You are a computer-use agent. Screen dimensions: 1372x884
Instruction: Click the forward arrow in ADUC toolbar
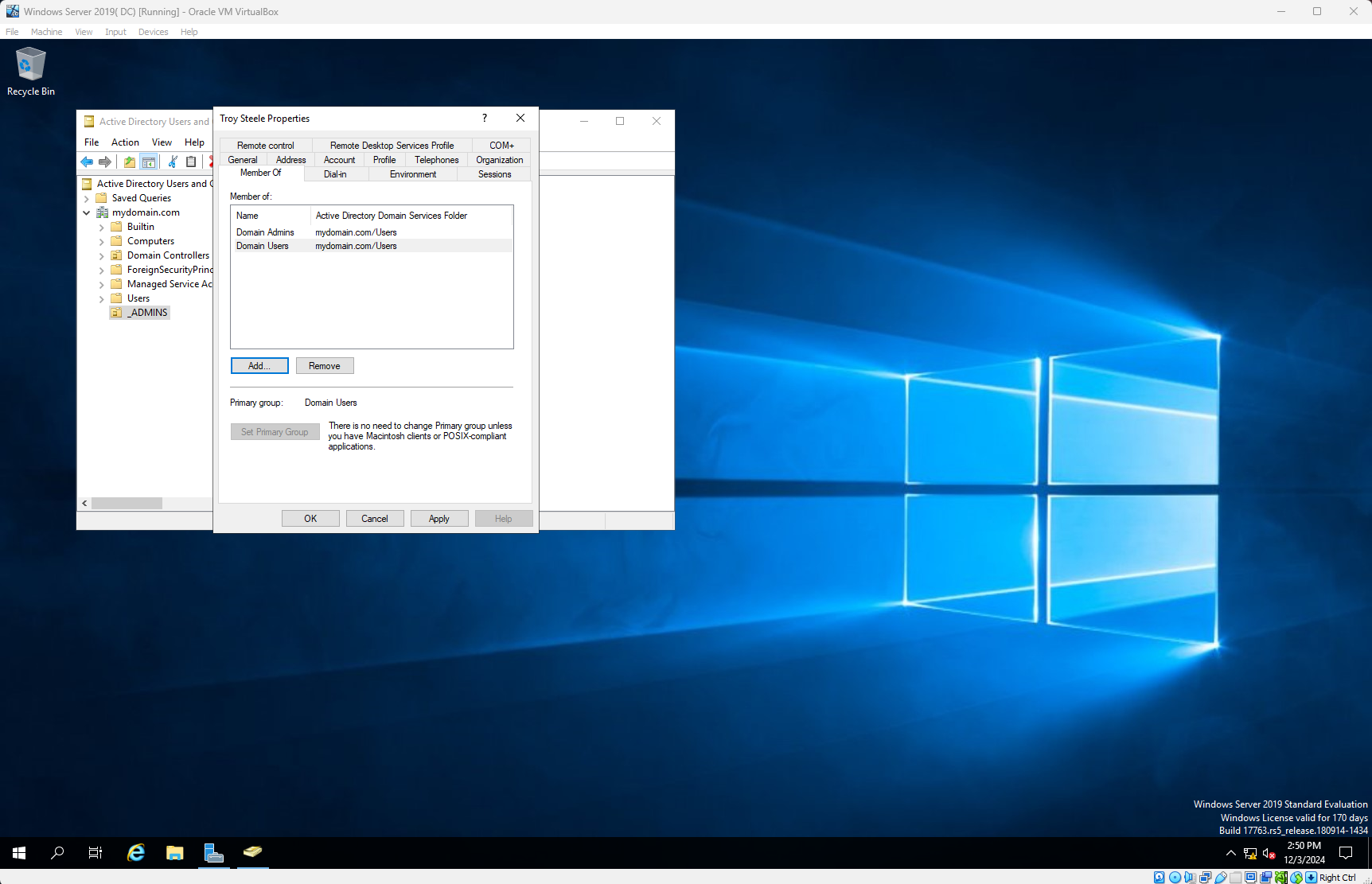[x=104, y=162]
